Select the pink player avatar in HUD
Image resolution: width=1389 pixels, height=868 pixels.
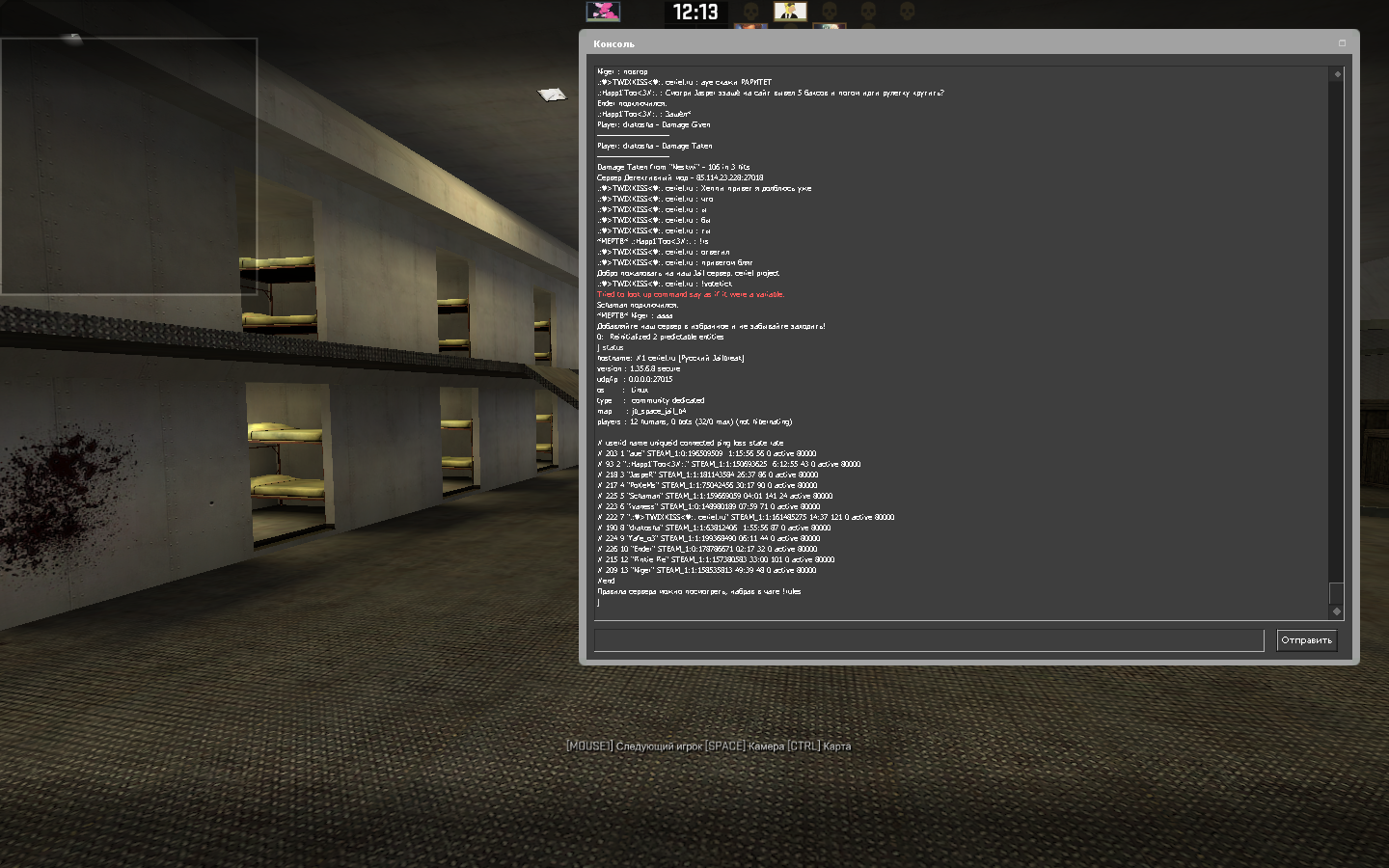coord(603,12)
